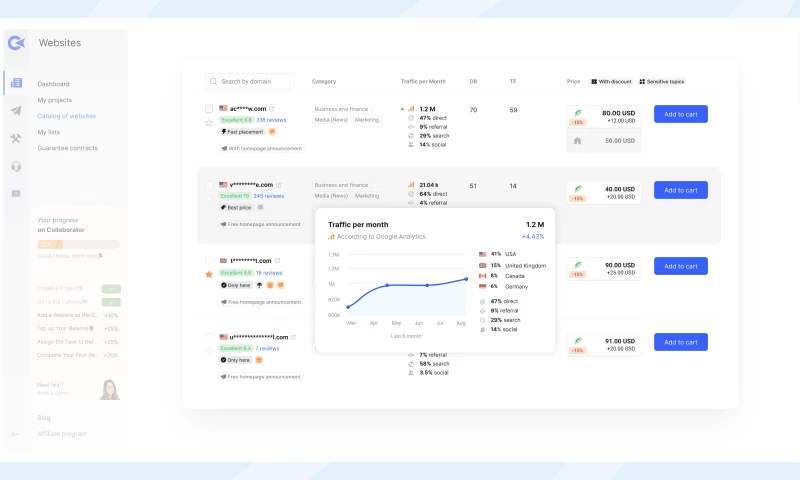Go to Dashboard in the sidebar menu

tap(53, 84)
